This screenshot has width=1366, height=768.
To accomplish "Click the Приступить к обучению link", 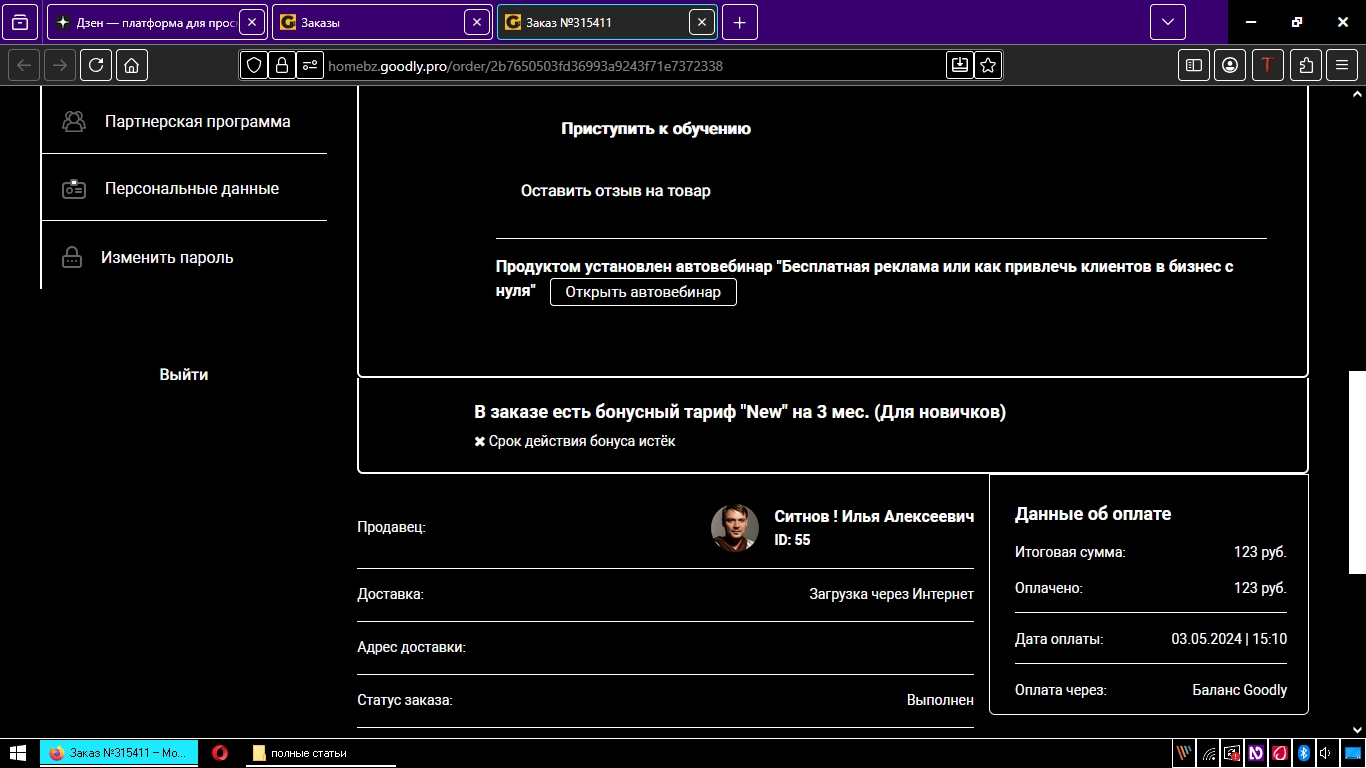I will [x=655, y=129].
